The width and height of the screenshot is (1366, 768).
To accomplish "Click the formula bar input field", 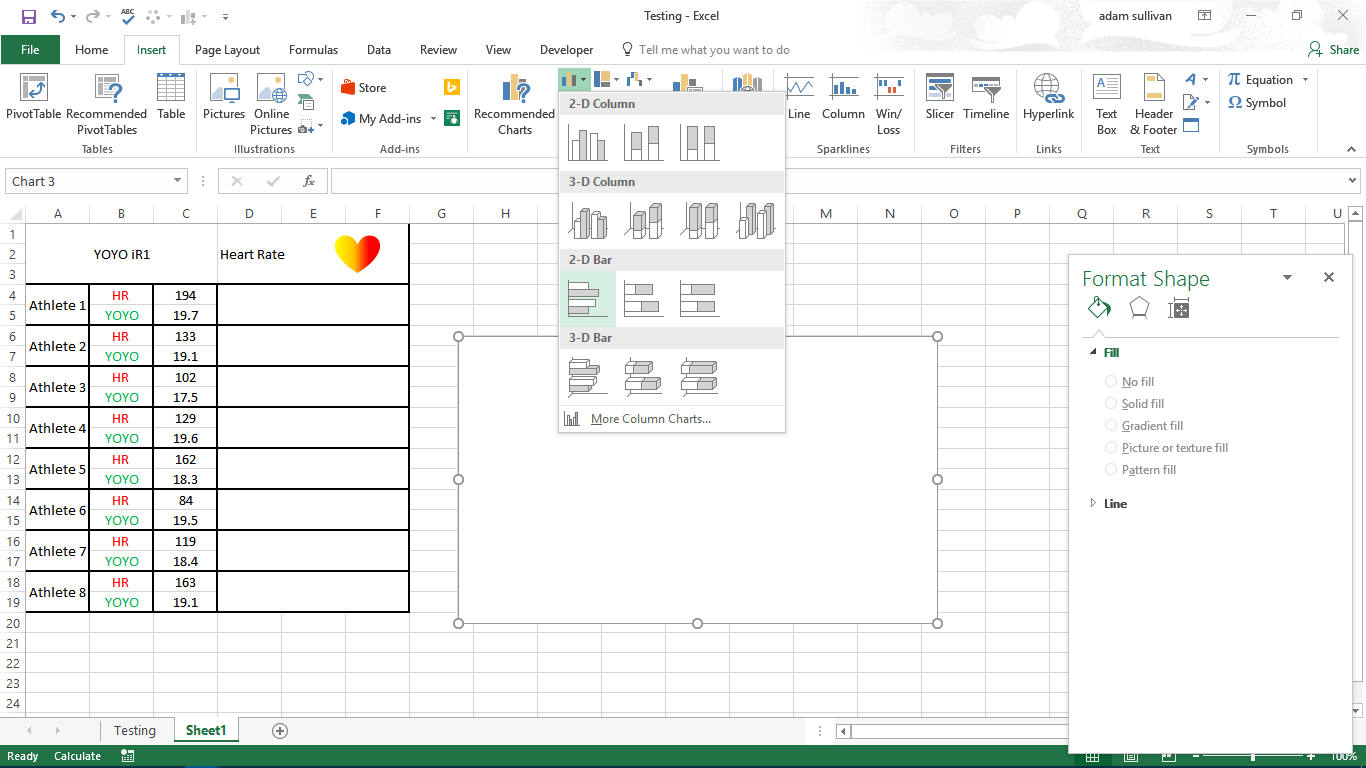I will pyautogui.click(x=840, y=181).
